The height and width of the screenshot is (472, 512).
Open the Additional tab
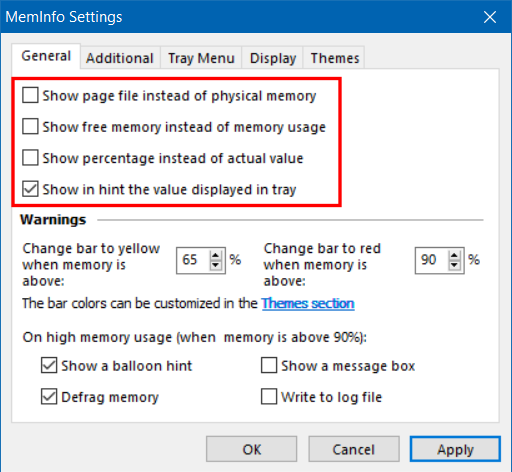(x=120, y=58)
